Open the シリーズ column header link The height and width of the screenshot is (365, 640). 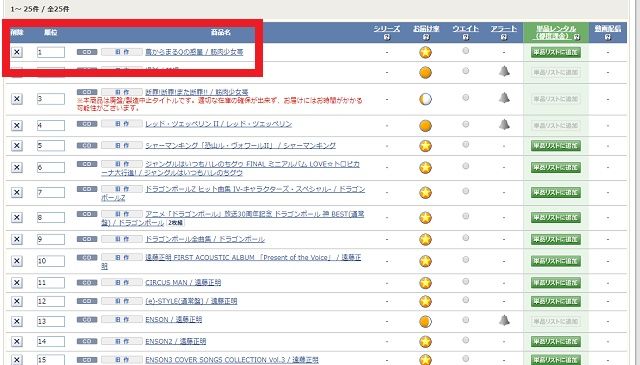click(387, 29)
